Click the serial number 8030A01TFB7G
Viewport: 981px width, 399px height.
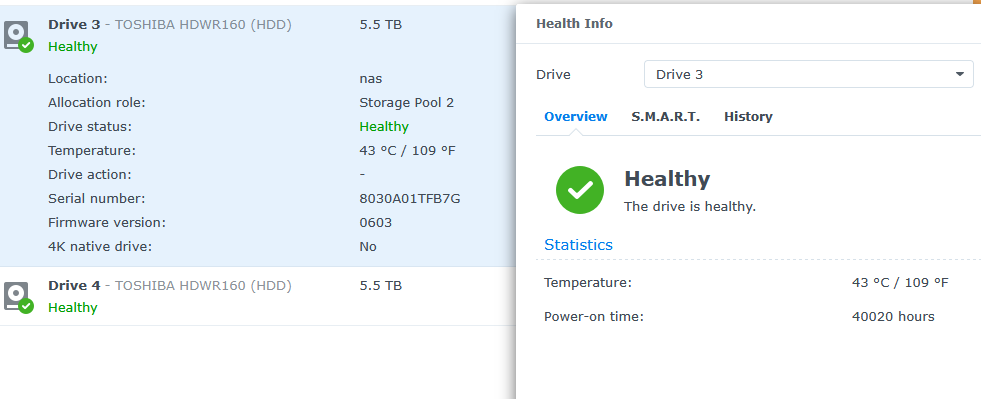coord(410,199)
